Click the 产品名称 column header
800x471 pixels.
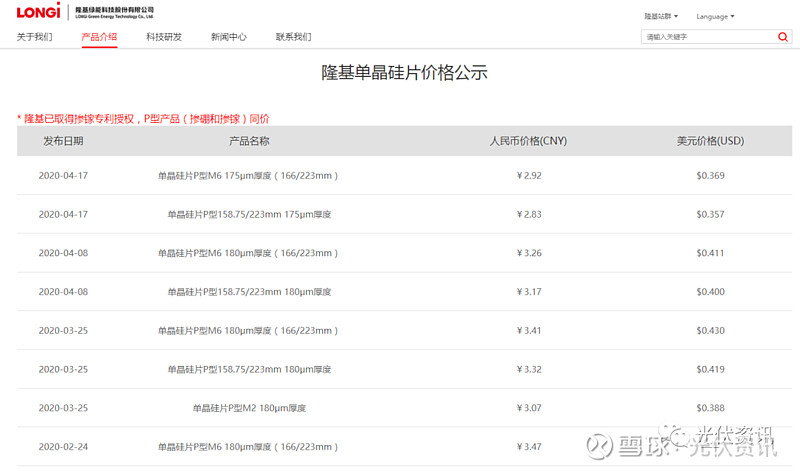(x=249, y=141)
